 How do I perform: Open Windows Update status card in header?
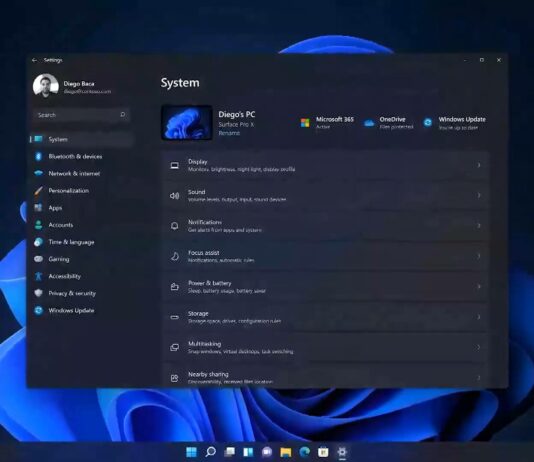454,123
